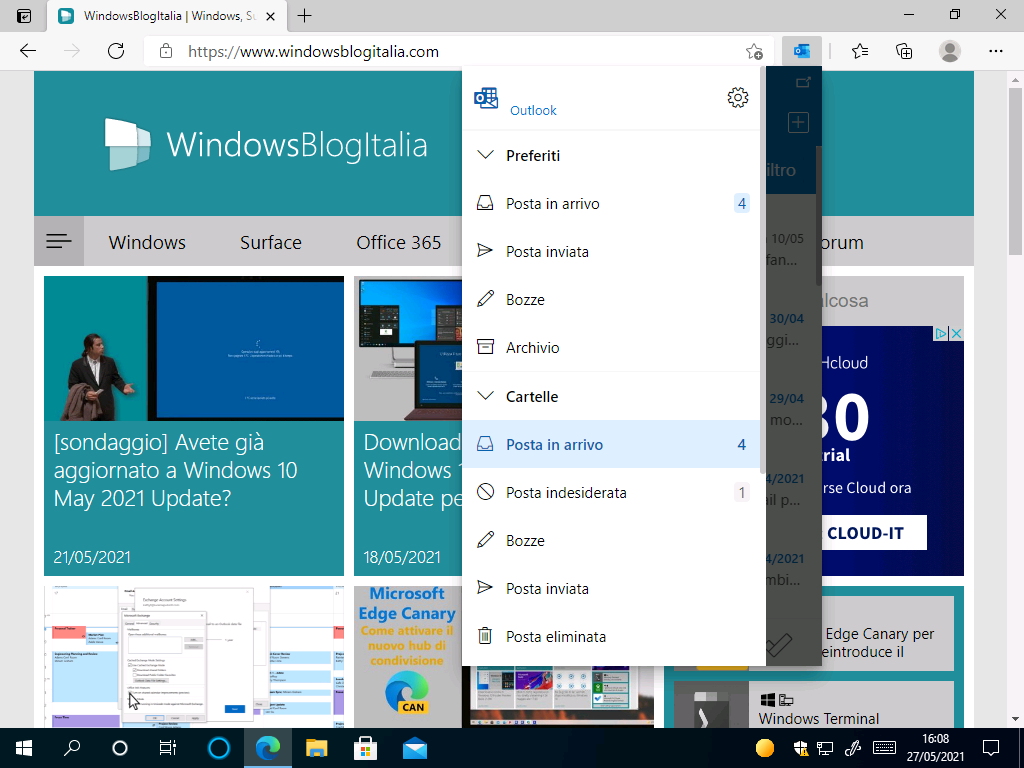Open the Posta eliminata folder
This screenshot has height=768, width=1024.
pyautogui.click(x=611, y=637)
